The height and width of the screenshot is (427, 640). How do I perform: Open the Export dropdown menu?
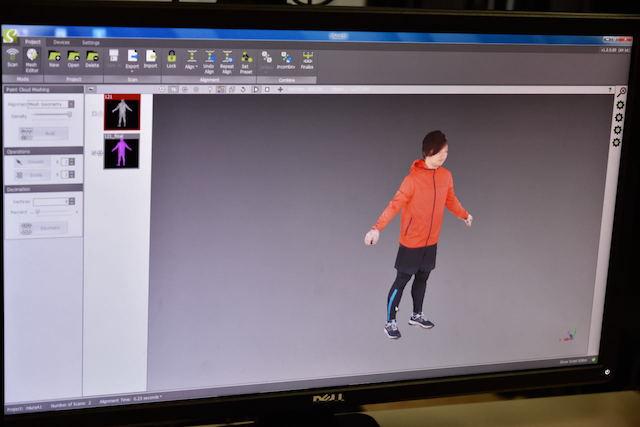[132, 66]
